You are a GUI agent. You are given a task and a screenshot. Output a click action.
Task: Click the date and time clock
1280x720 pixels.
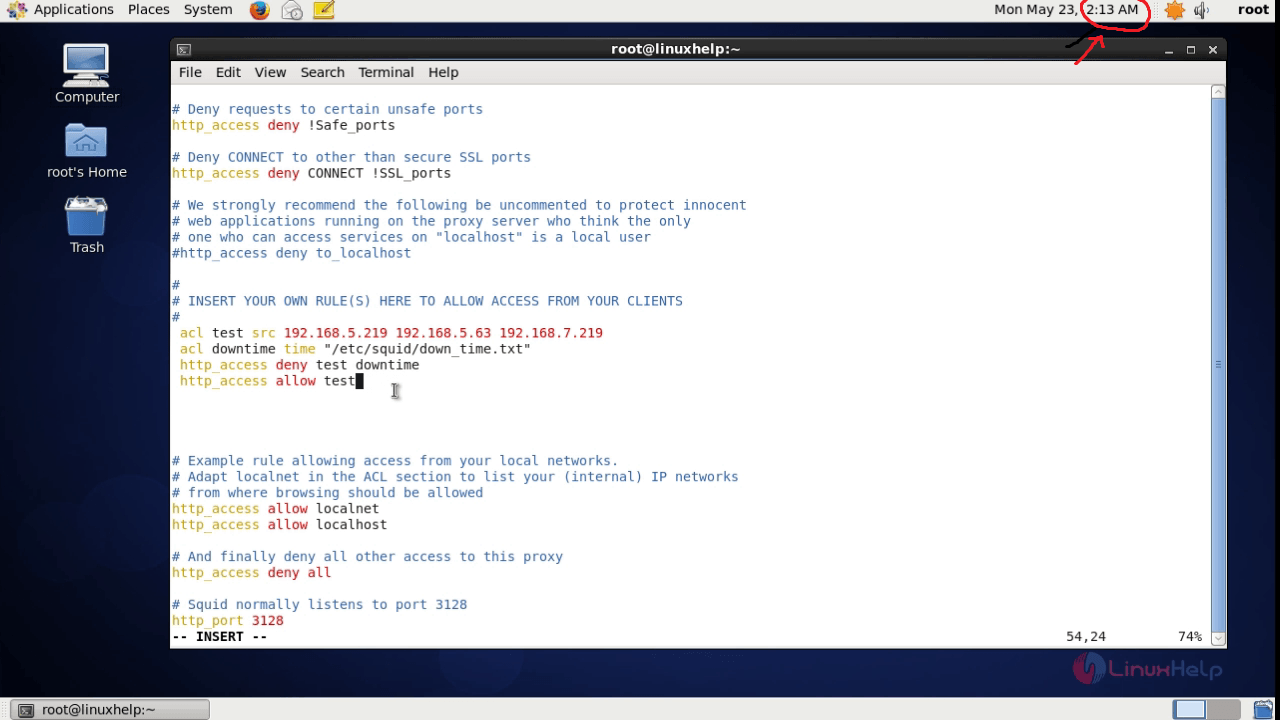pos(1066,10)
